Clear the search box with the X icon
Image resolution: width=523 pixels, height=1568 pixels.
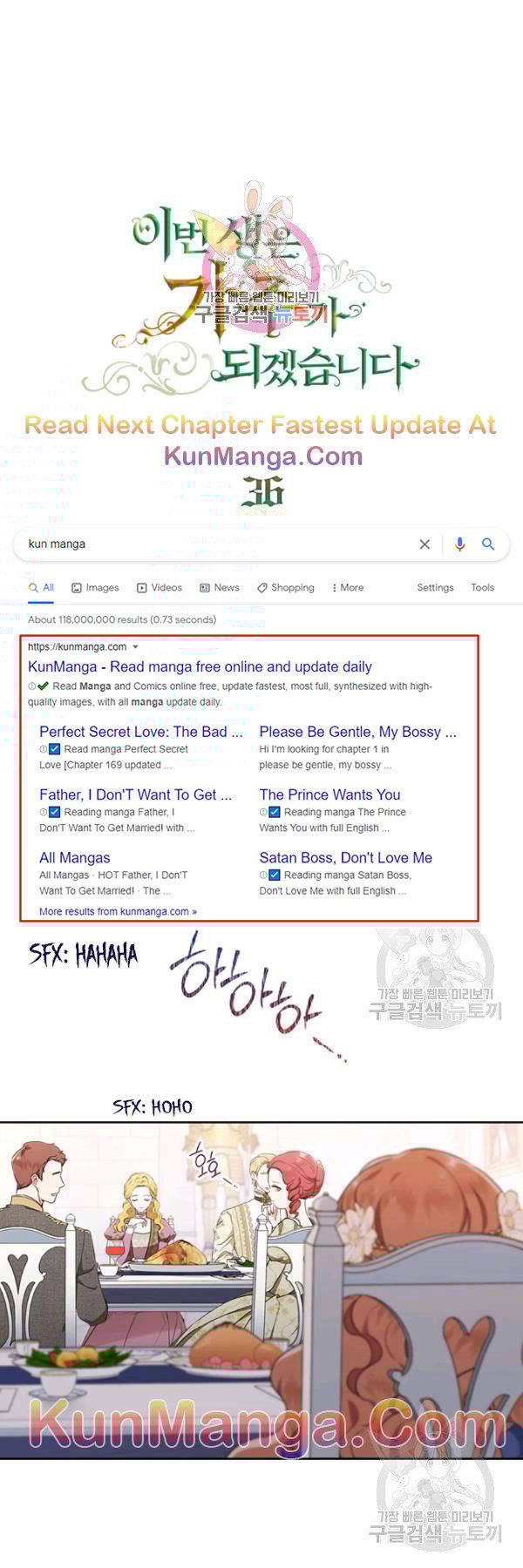click(x=425, y=544)
